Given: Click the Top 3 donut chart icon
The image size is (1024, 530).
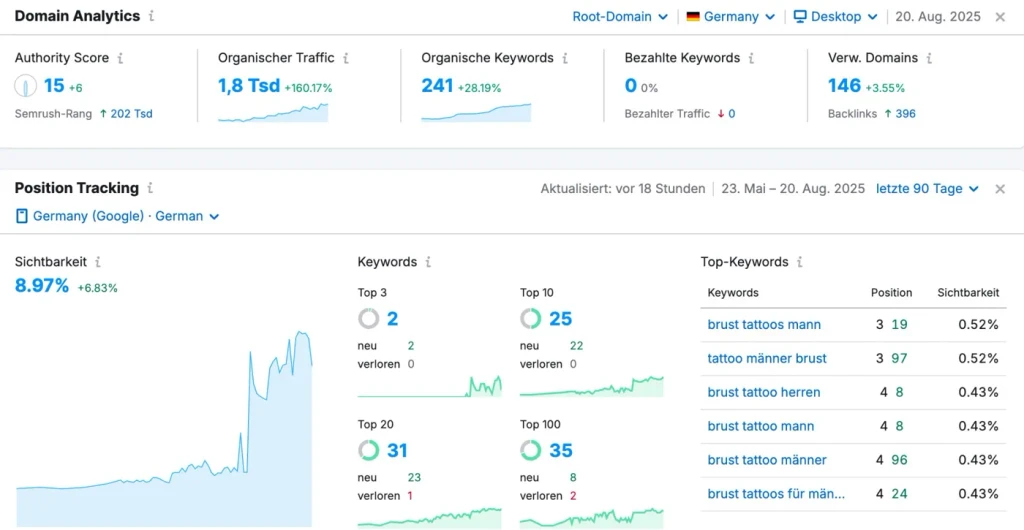Looking at the screenshot, I should (x=368, y=319).
